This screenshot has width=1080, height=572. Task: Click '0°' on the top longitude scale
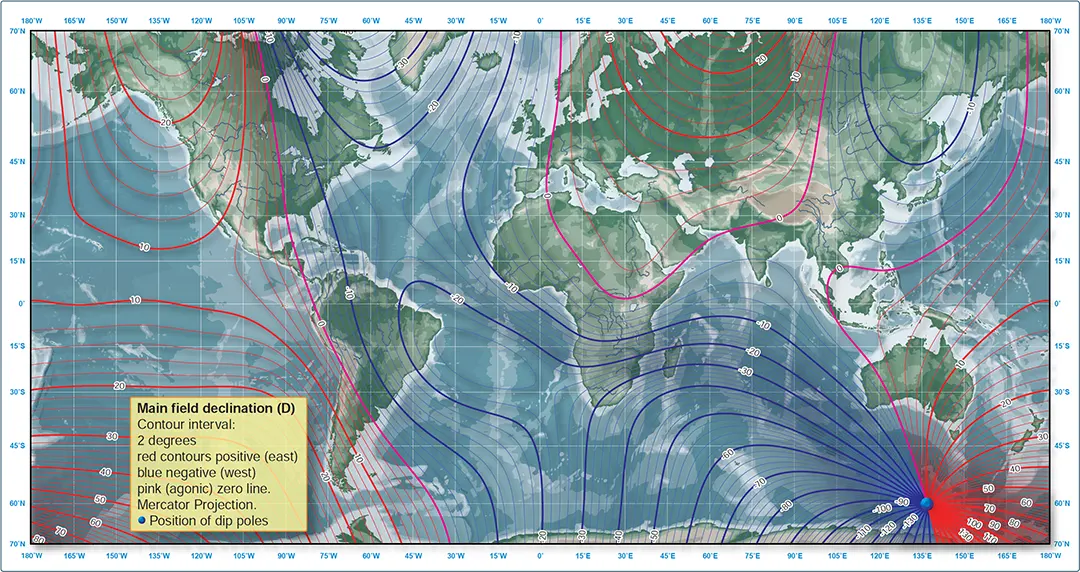click(540, 22)
